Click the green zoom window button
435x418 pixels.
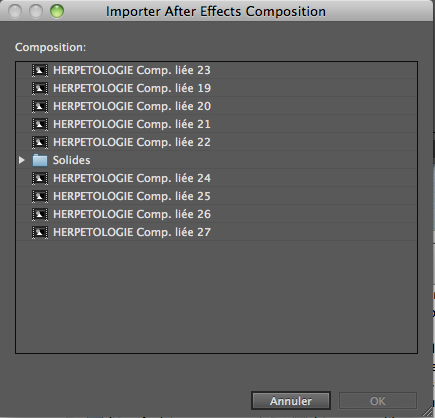coord(57,11)
